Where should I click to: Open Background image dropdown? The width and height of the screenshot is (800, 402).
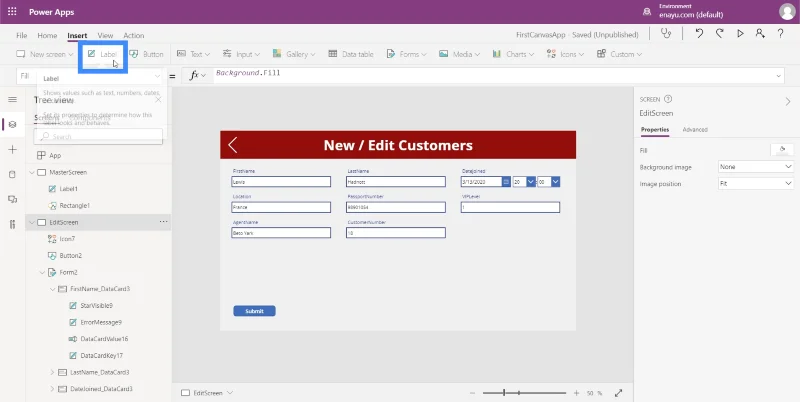[x=756, y=167]
